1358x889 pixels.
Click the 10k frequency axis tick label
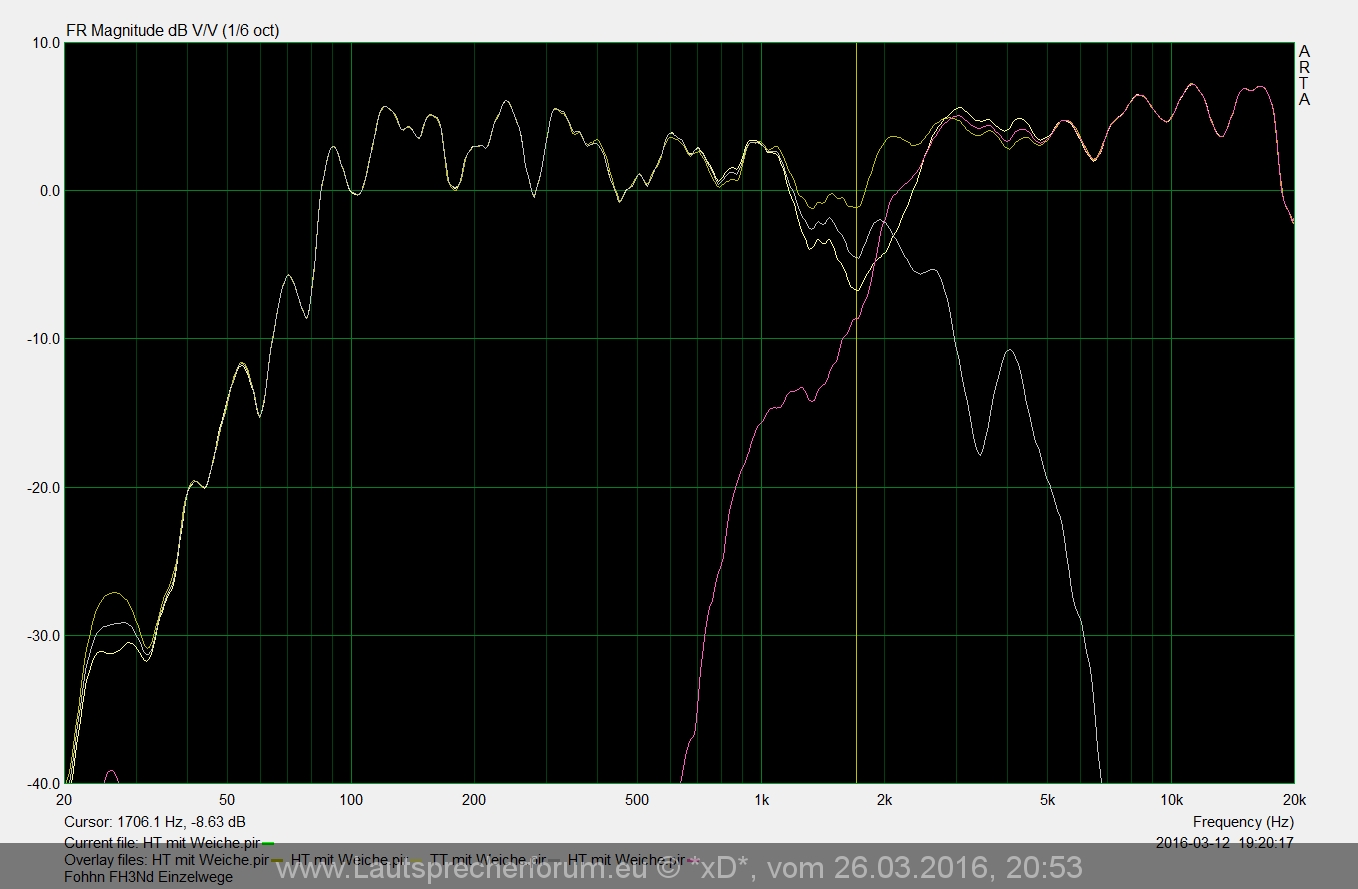[1171, 799]
